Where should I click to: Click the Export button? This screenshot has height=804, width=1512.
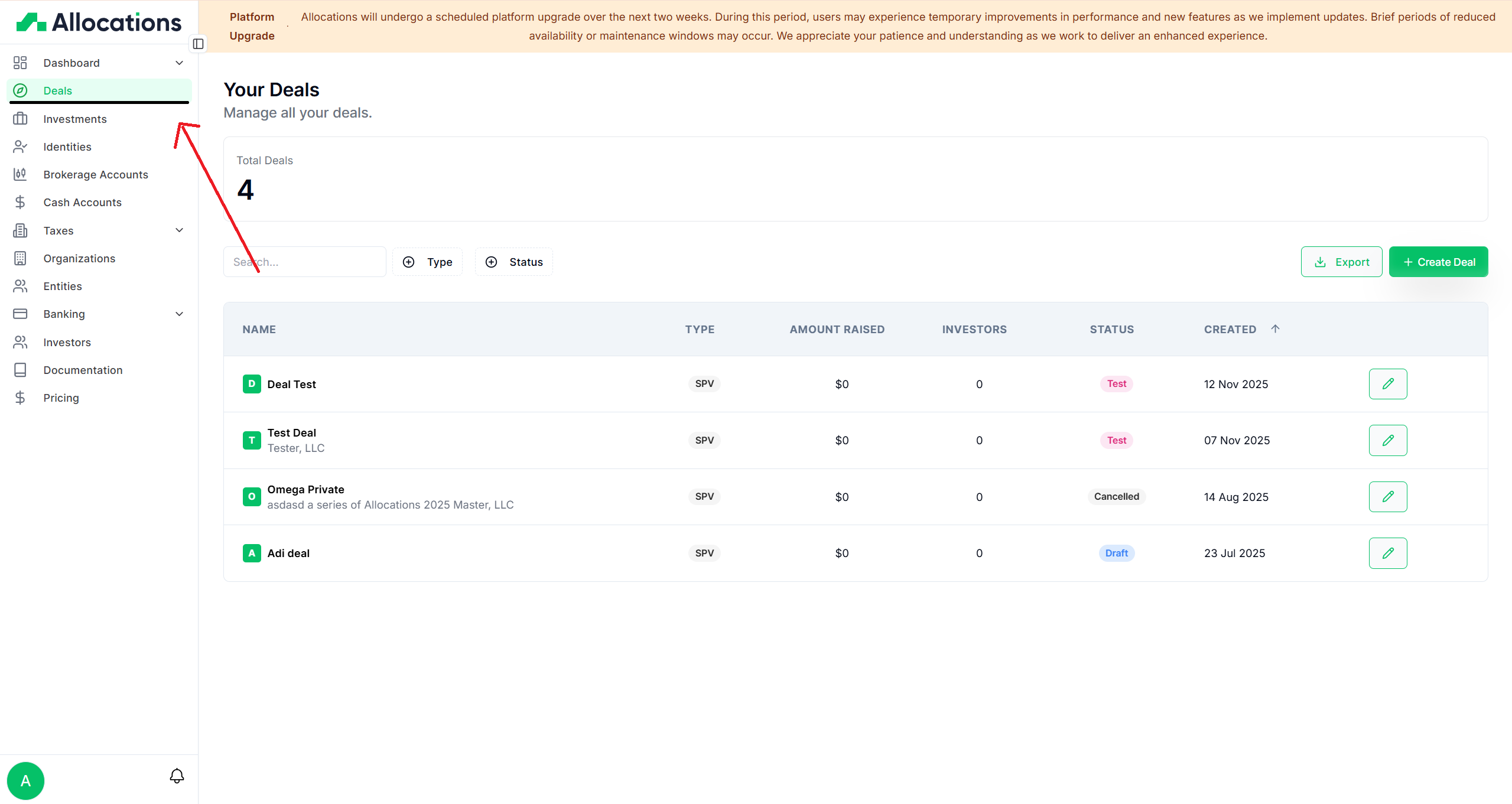(x=1341, y=262)
